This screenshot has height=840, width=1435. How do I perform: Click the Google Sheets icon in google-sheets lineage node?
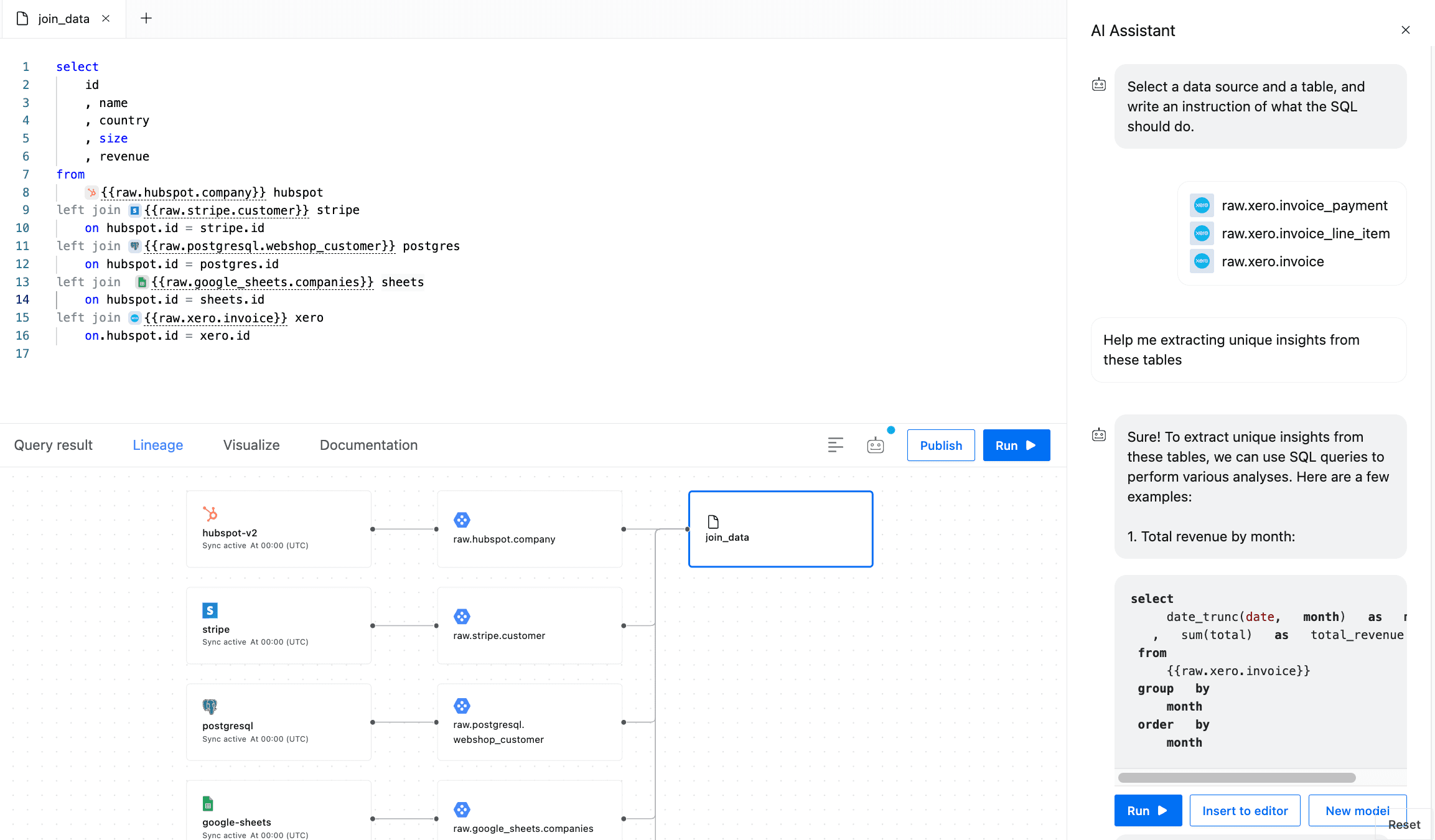coord(208,803)
